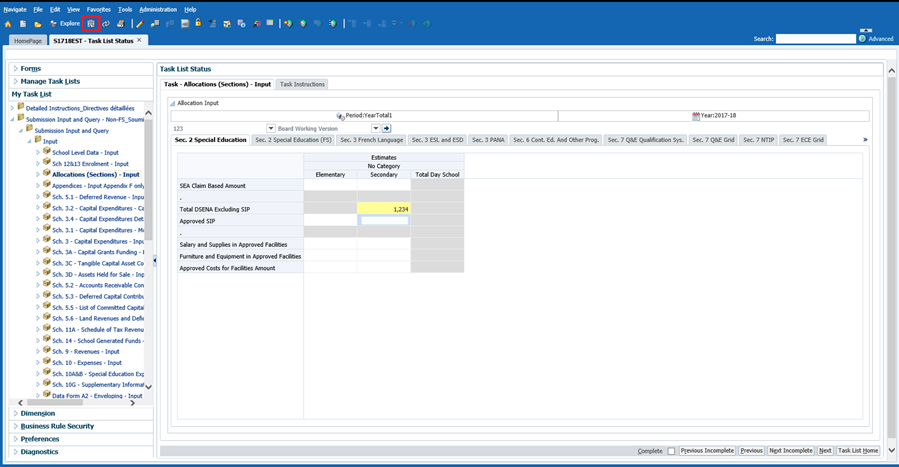The height and width of the screenshot is (467, 899).
Task: Click the pencil edit icon in toolbar
Action: point(140,23)
